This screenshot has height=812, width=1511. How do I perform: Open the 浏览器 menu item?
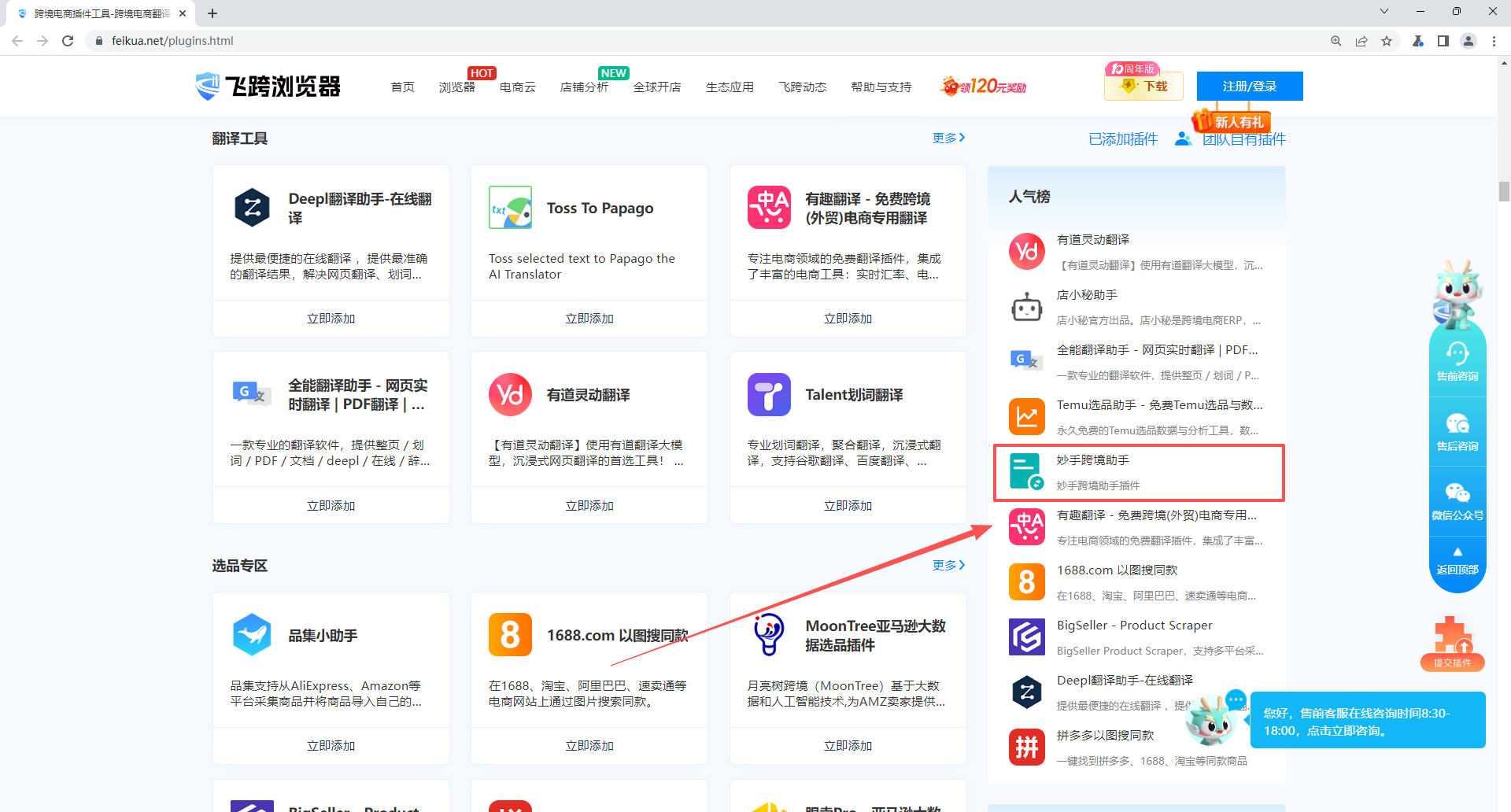coord(457,87)
